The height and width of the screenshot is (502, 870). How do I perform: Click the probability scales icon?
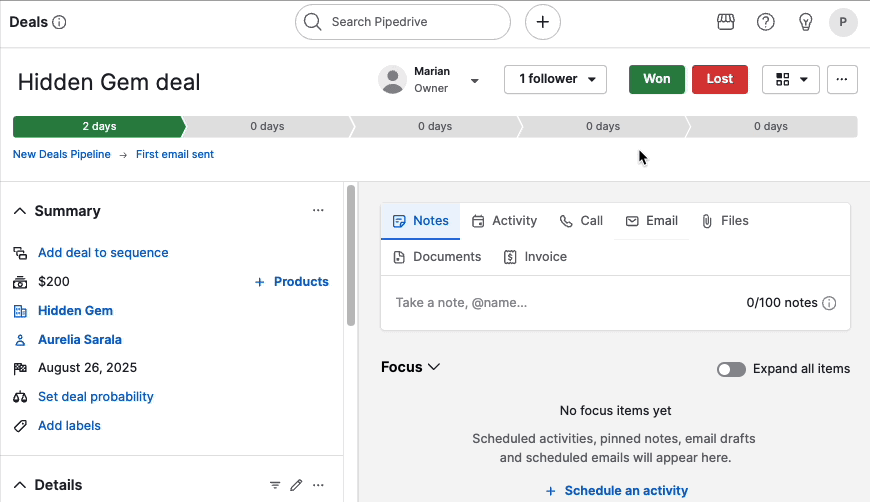click(20, 397)
